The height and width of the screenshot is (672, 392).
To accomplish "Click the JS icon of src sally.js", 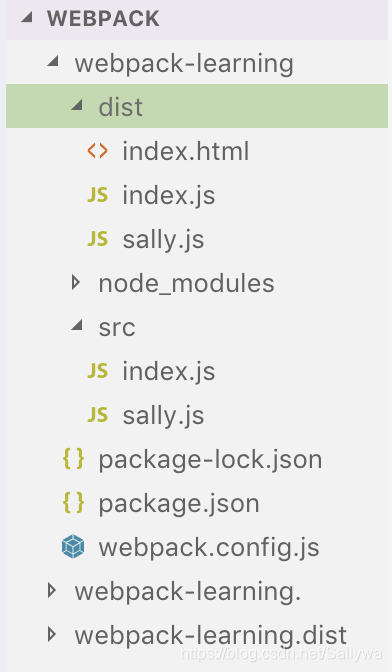I will pyautogui.click(x=98, y=415).
